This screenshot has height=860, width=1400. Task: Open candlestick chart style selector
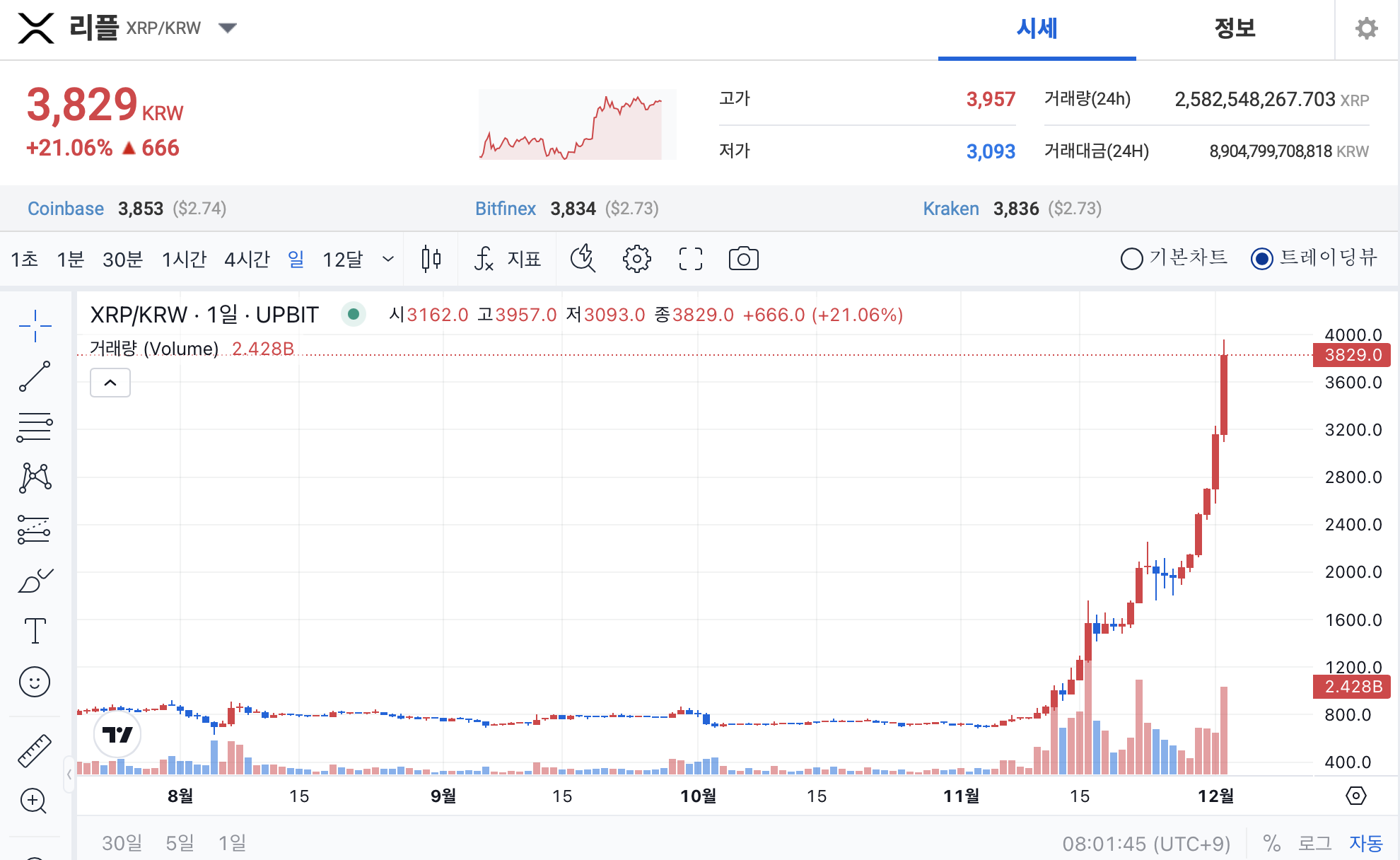[x=431, y=259]
